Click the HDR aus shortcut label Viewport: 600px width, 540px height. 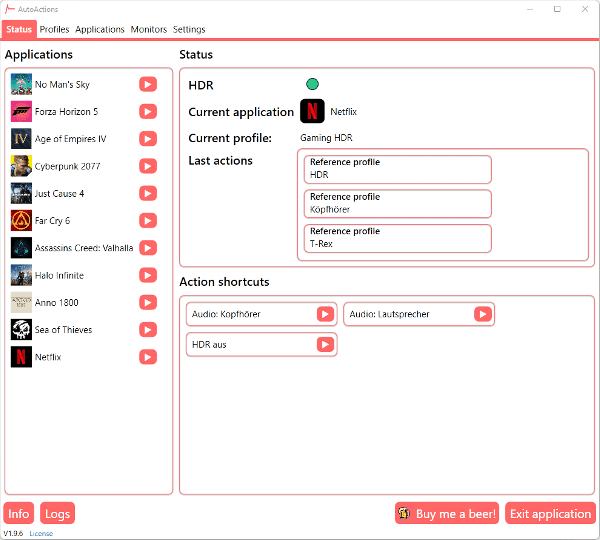pyautogui.click(x=209, y=345)
